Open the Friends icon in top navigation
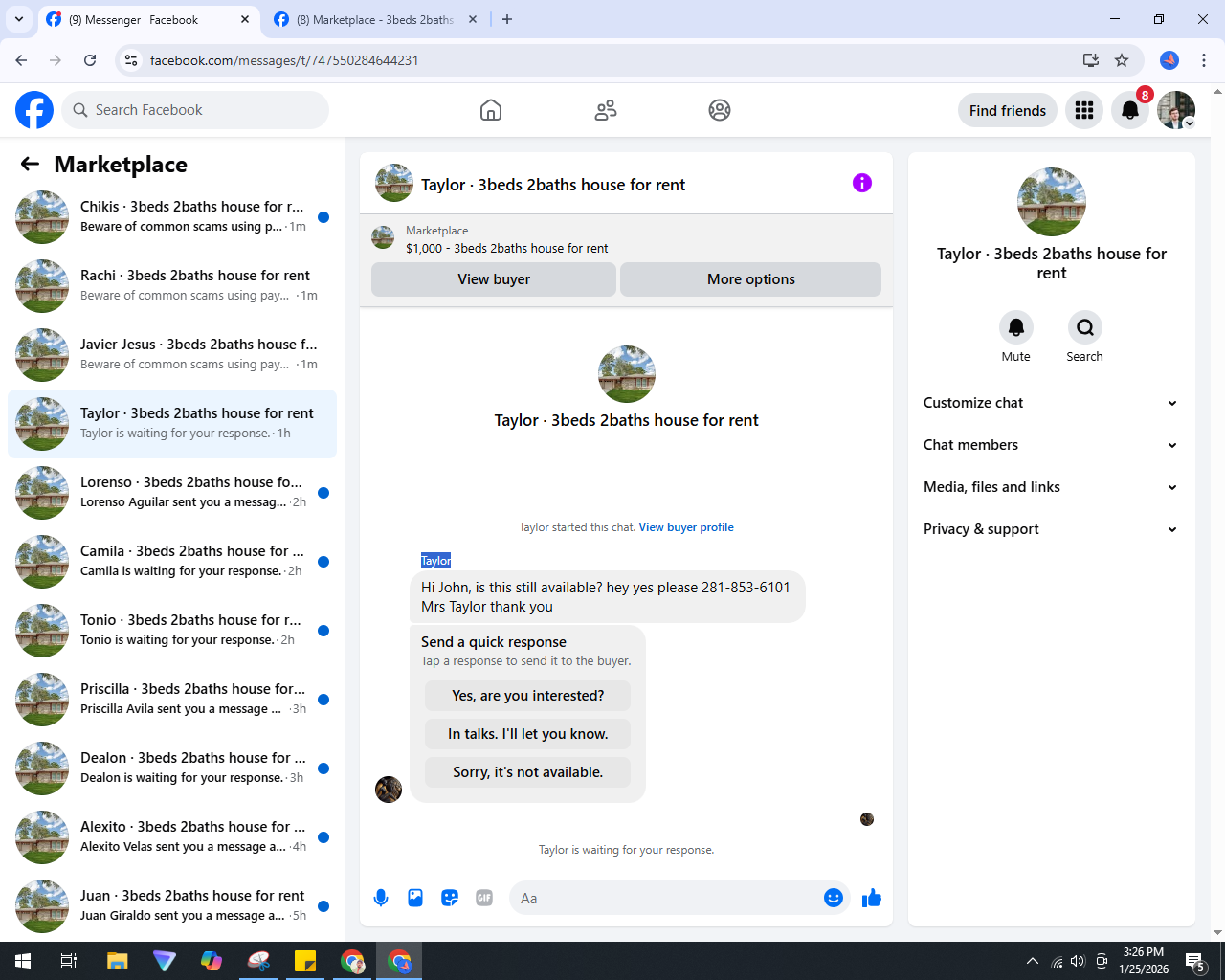 pyautogui.click(x=606, y=110)
